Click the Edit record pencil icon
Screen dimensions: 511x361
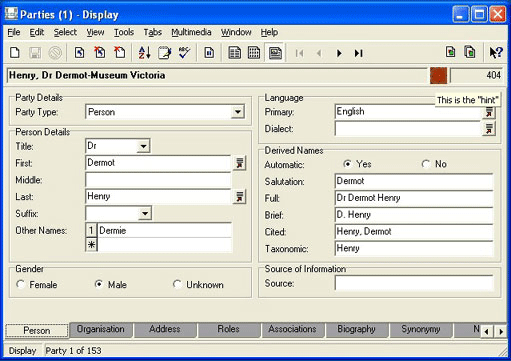pos(164,53)
